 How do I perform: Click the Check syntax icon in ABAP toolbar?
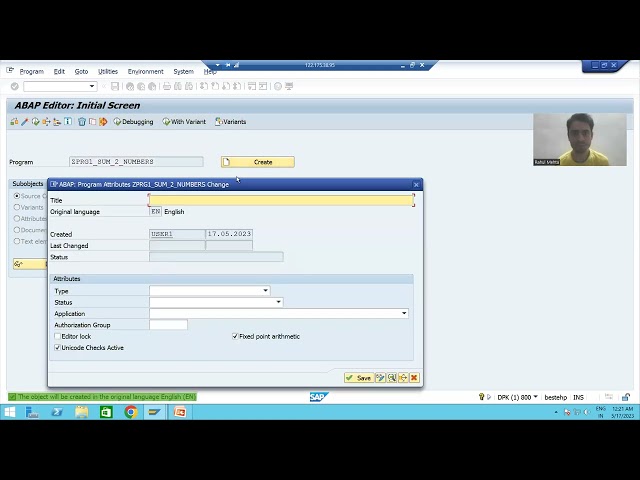point(14,122)
